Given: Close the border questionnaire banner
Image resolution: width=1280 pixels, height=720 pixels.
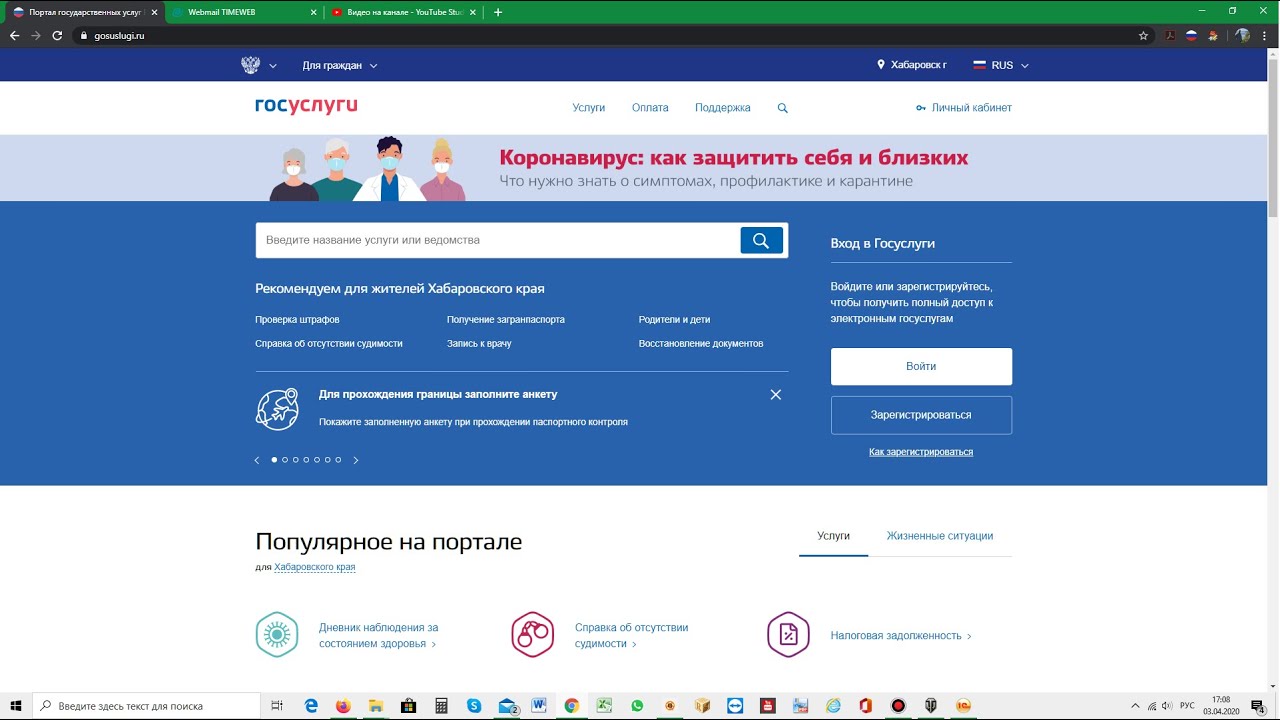Looking at the screenshot, I should (x=775, y=394).
